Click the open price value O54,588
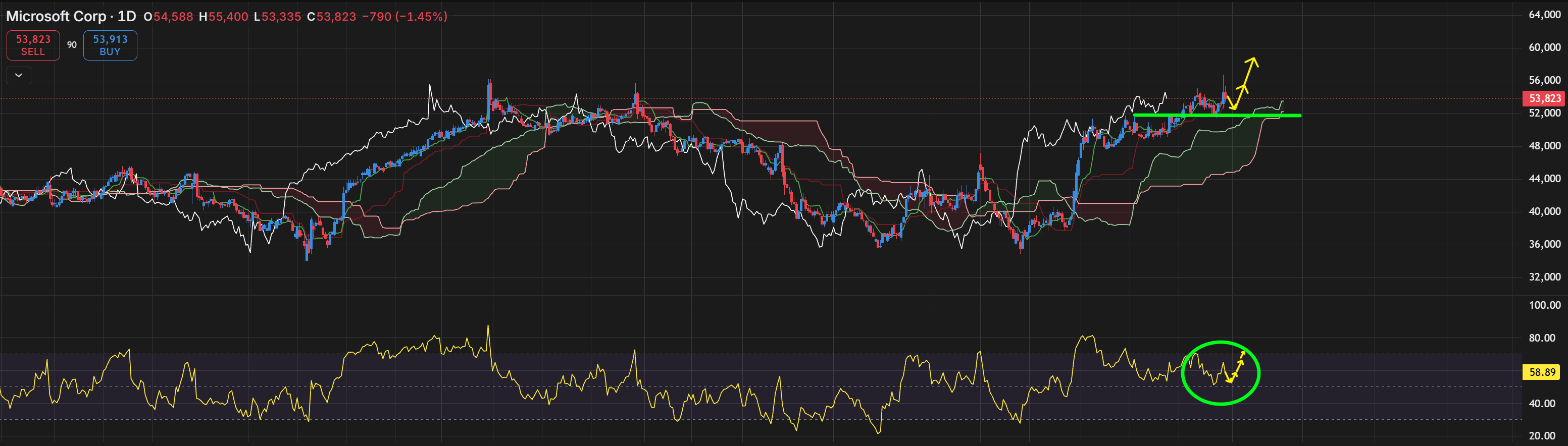 point(168,17)
